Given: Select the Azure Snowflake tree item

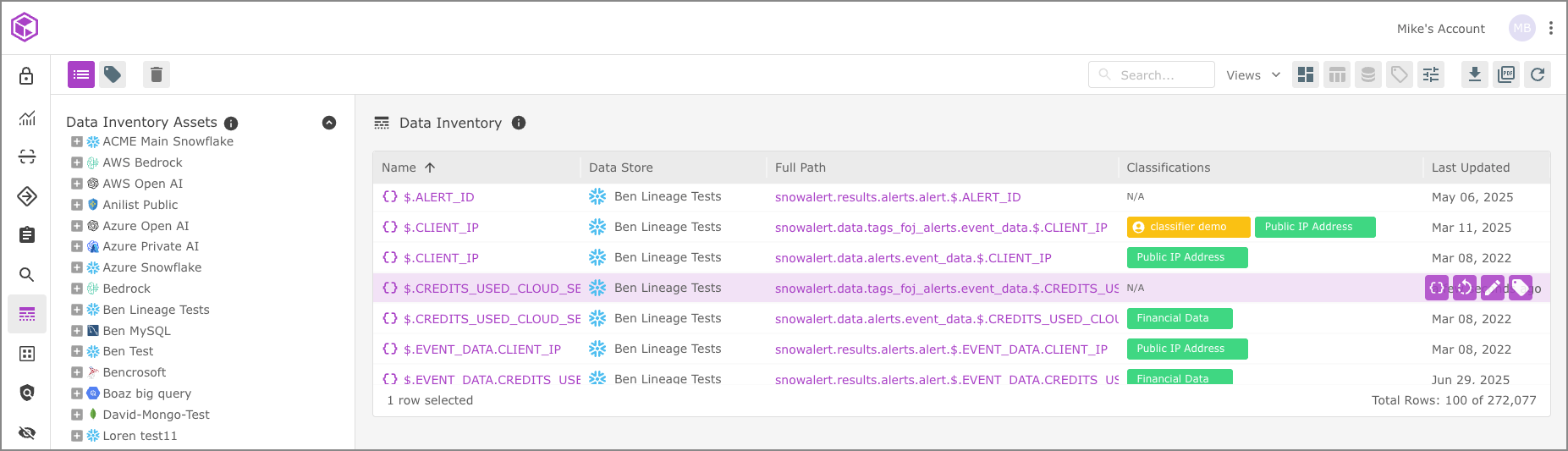Looking at the screenshot, I should click(152, 267).
